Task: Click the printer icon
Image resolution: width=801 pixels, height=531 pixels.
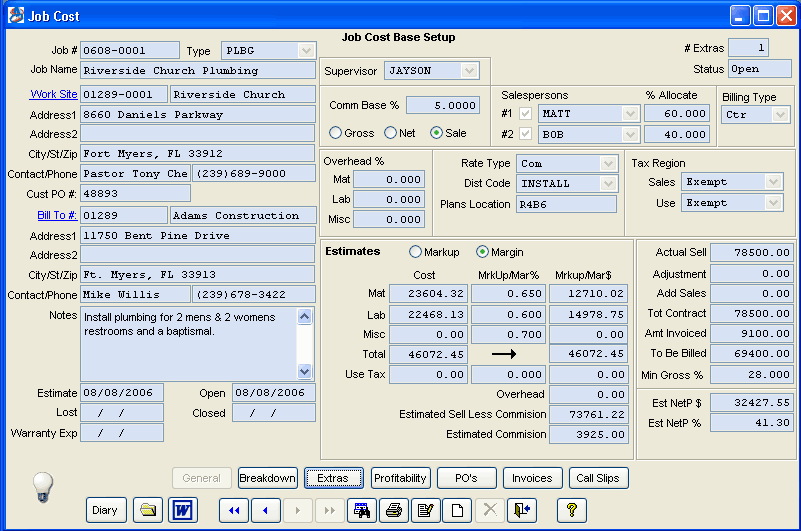Action: (x=394, y=510)
